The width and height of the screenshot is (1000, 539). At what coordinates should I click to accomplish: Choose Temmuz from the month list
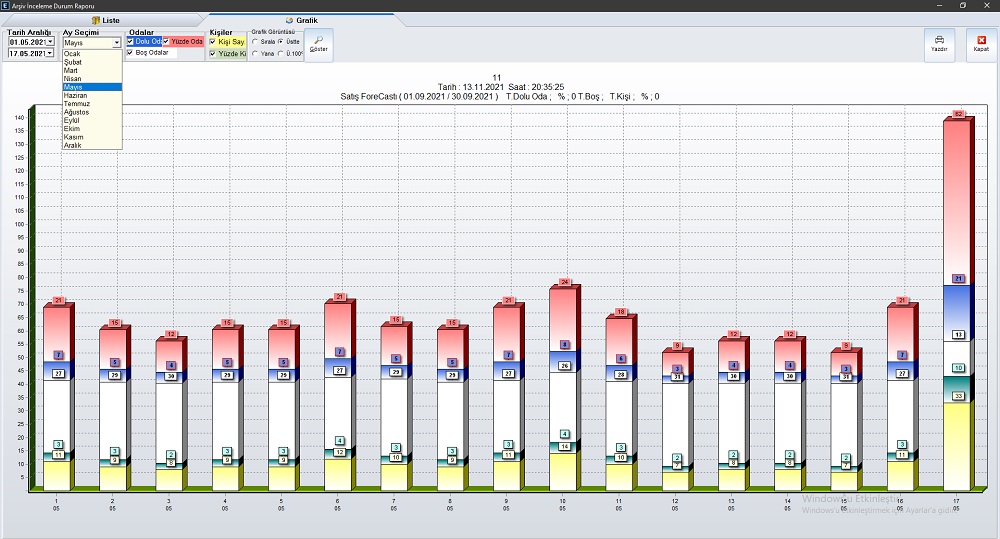point(92,103)
